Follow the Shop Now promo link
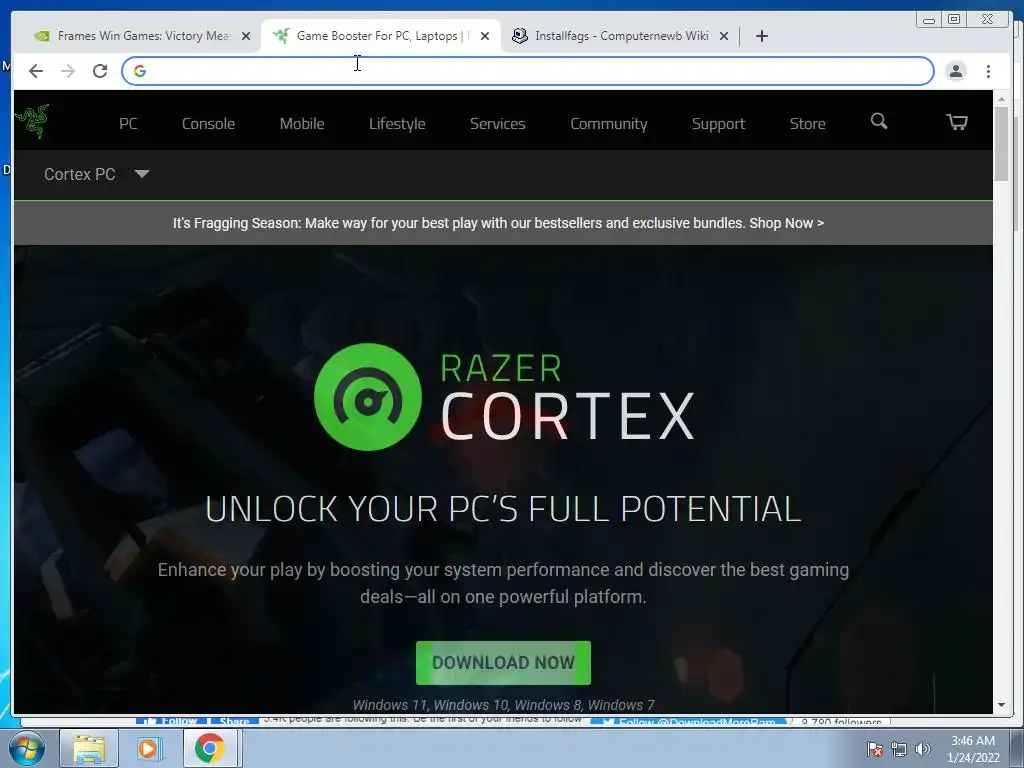 pyautogui.click(x=786, y=223)
